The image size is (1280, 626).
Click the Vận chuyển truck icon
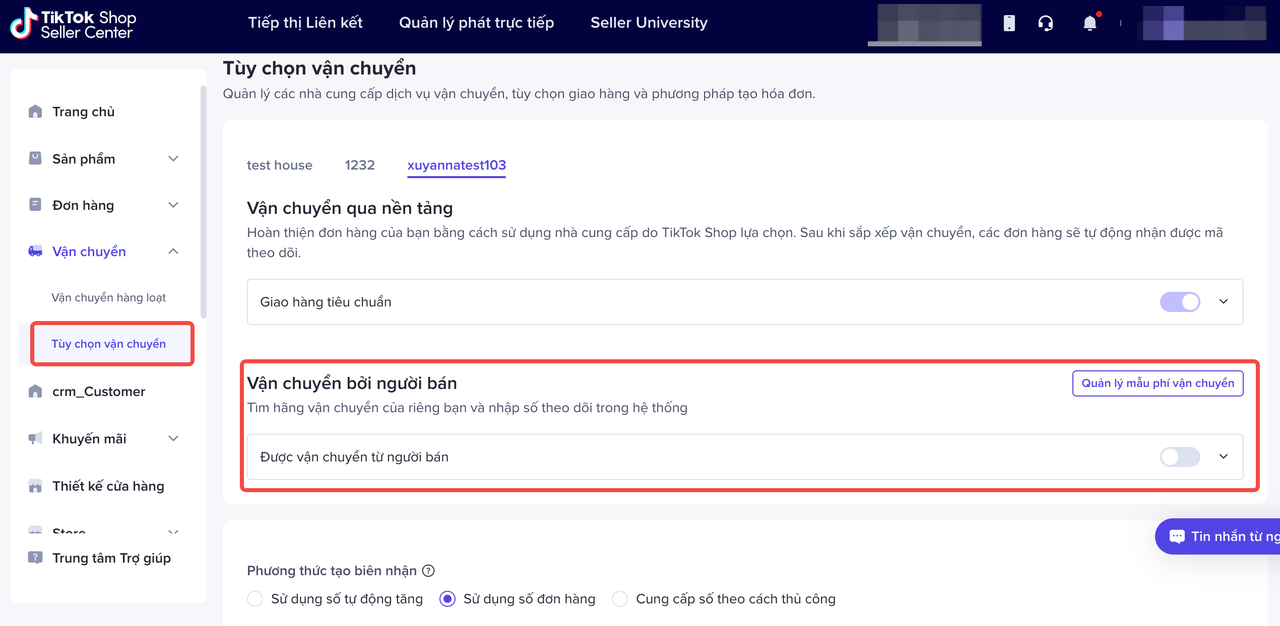point(36,252)
